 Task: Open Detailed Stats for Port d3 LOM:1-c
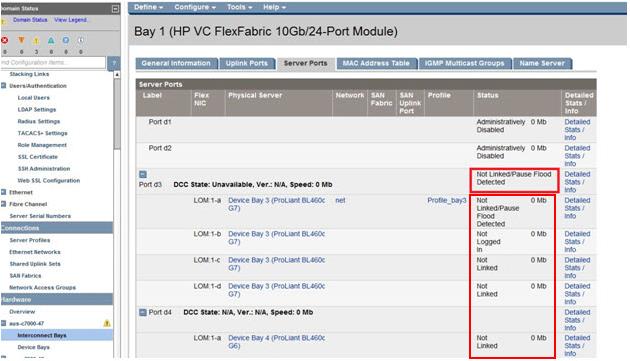pyautogui.click(x=577, y=268)
